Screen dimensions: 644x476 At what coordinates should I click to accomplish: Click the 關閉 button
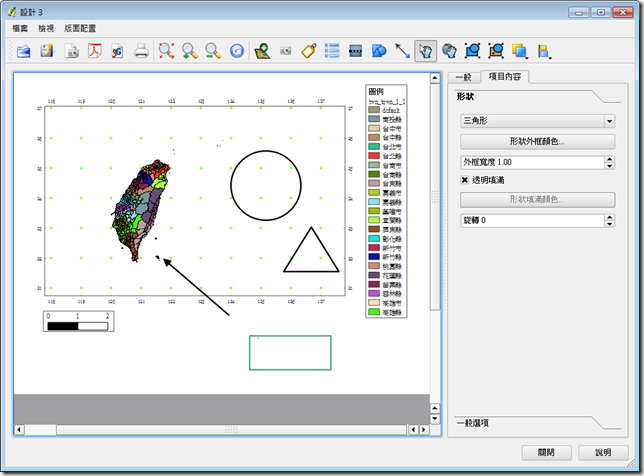click(x=546, y=452)
